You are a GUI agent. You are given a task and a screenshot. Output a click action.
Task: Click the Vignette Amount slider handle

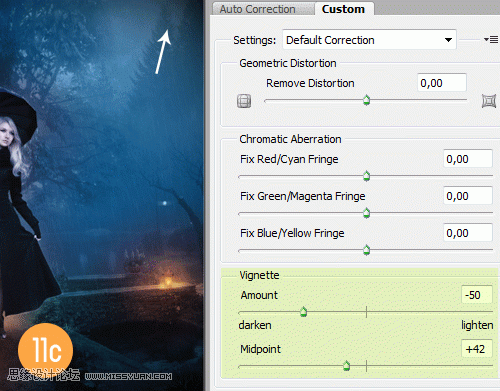coord(303,312)
